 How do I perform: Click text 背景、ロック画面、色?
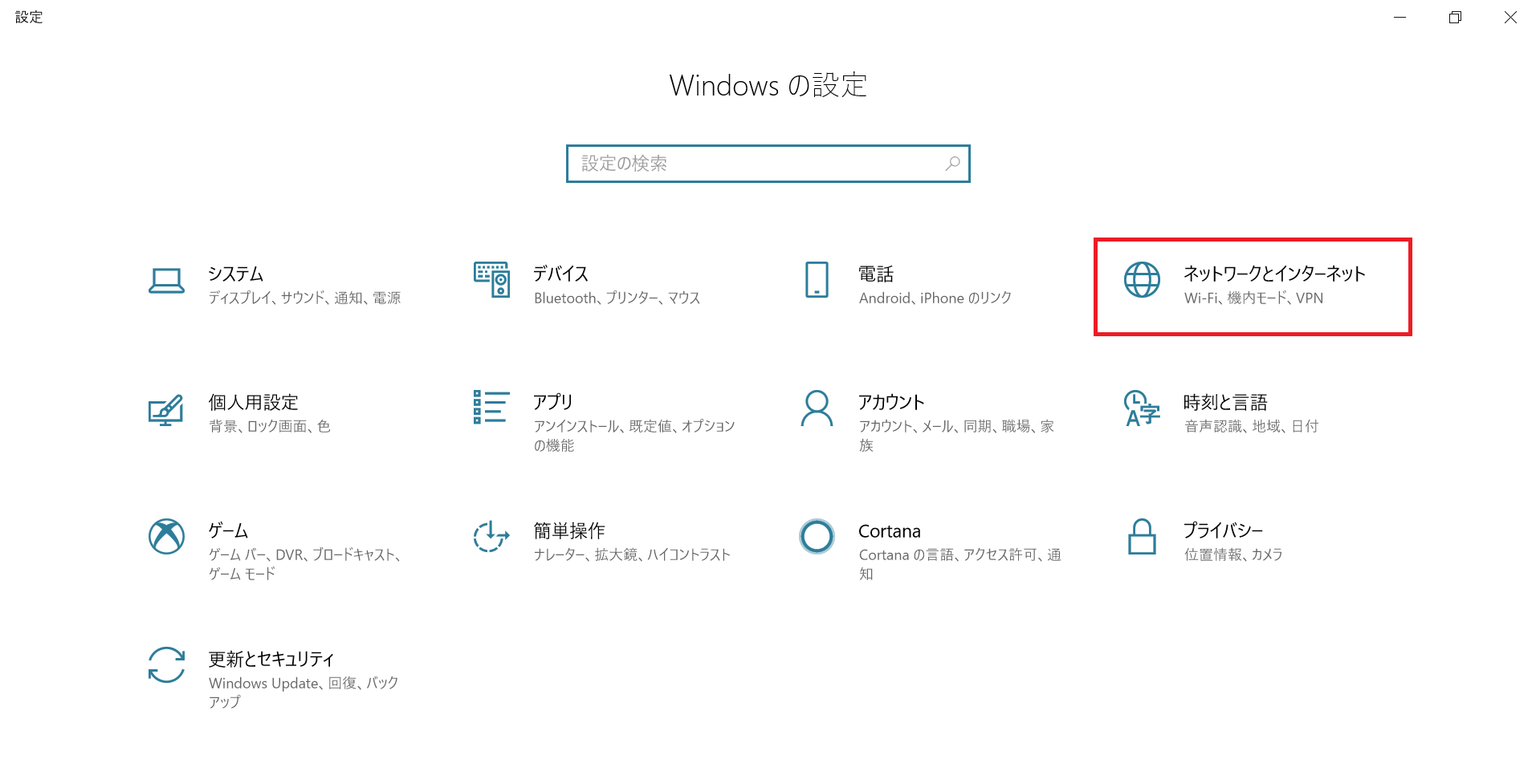[x=270, y=426]
